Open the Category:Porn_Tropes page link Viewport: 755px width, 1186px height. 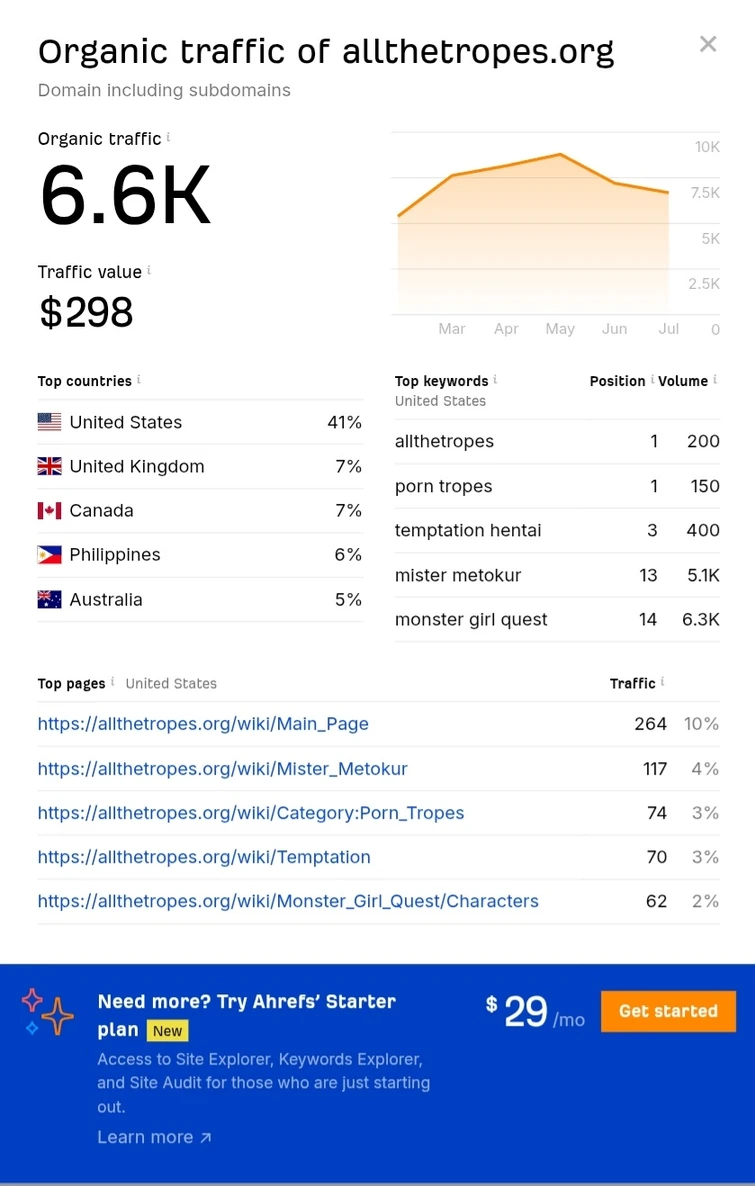click(250, 813)
